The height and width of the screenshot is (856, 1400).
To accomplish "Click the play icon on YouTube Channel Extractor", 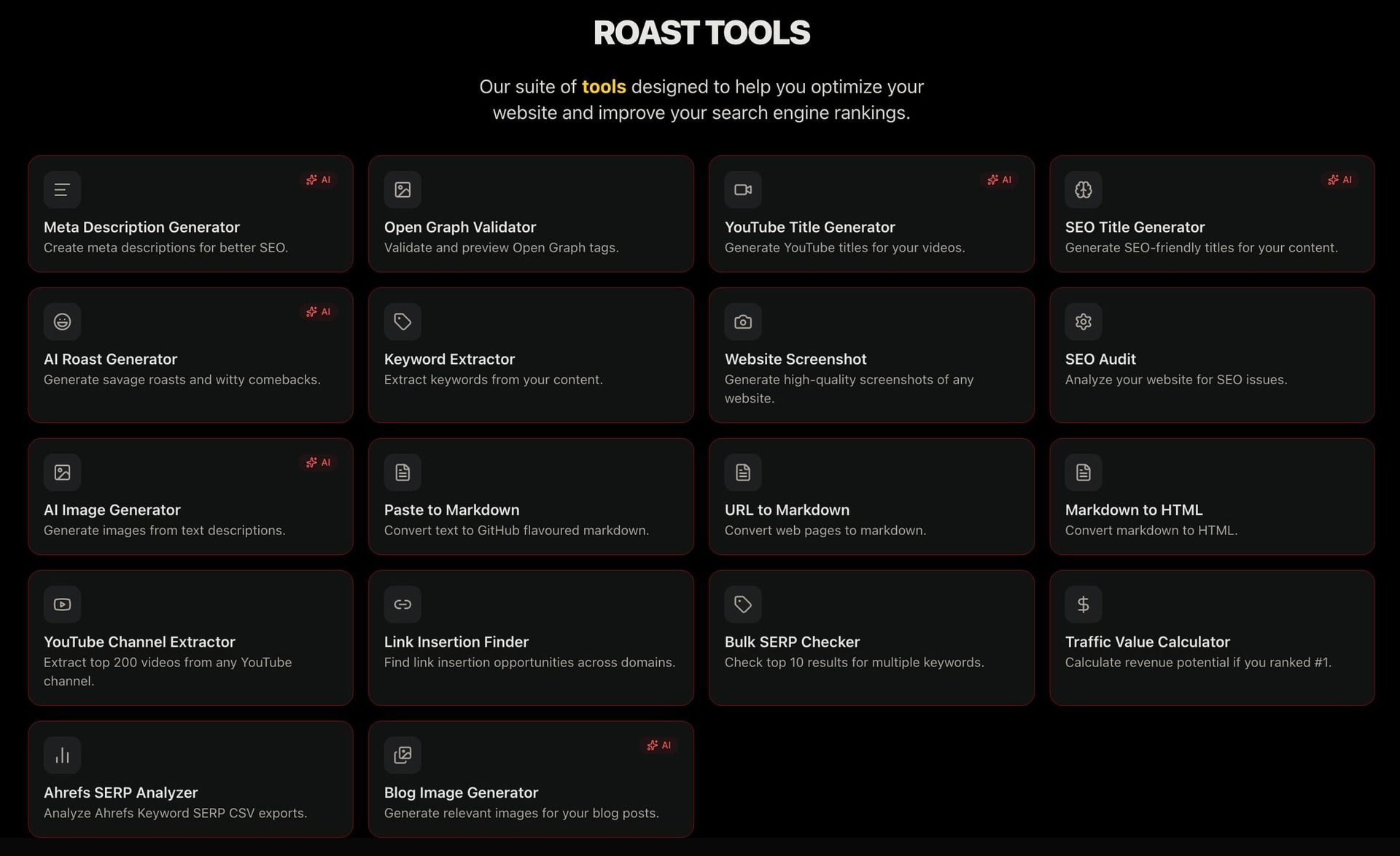I will pyautogui.click(x=62, y=604).
